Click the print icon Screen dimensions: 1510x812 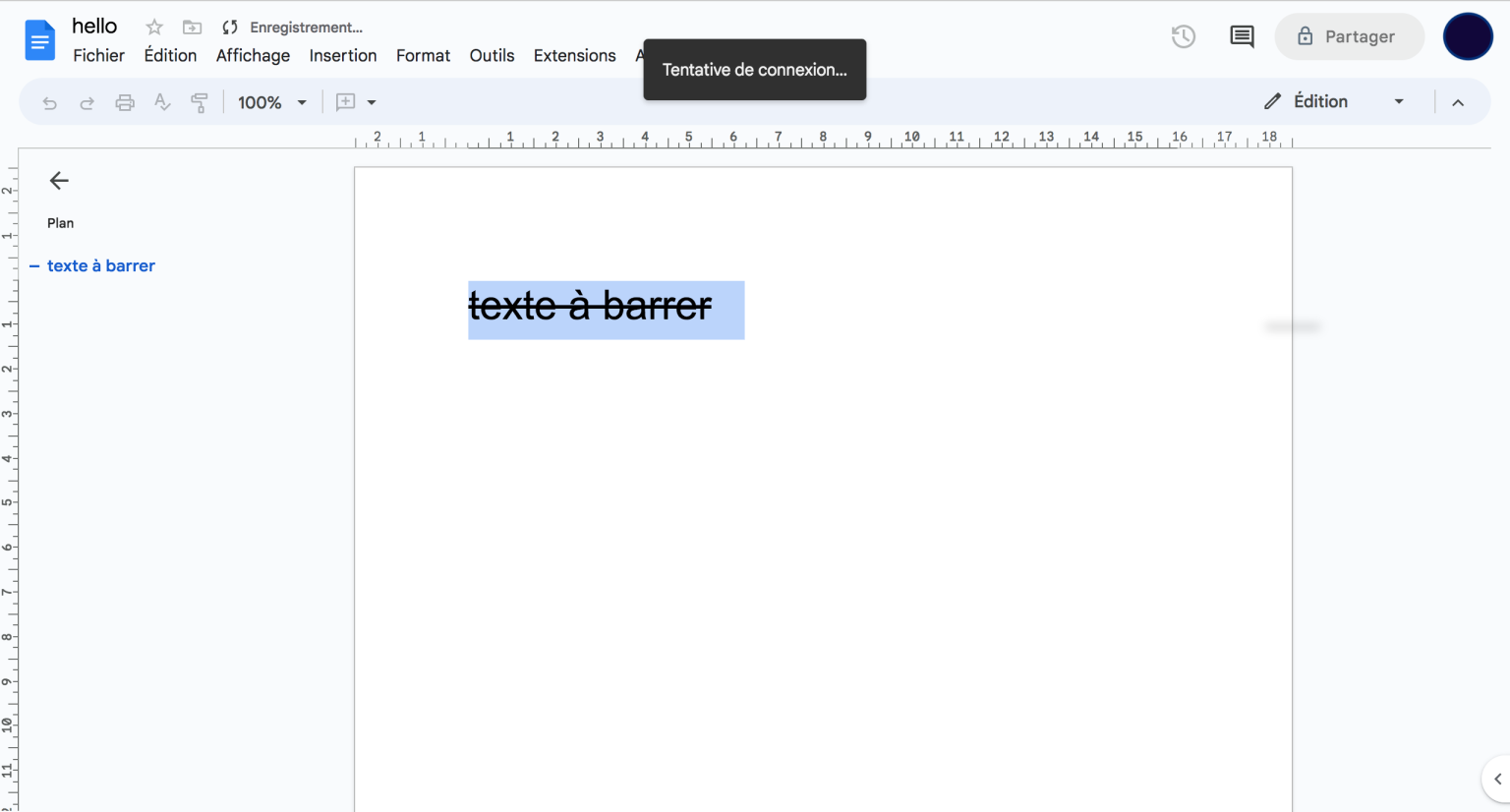point(125,102)
